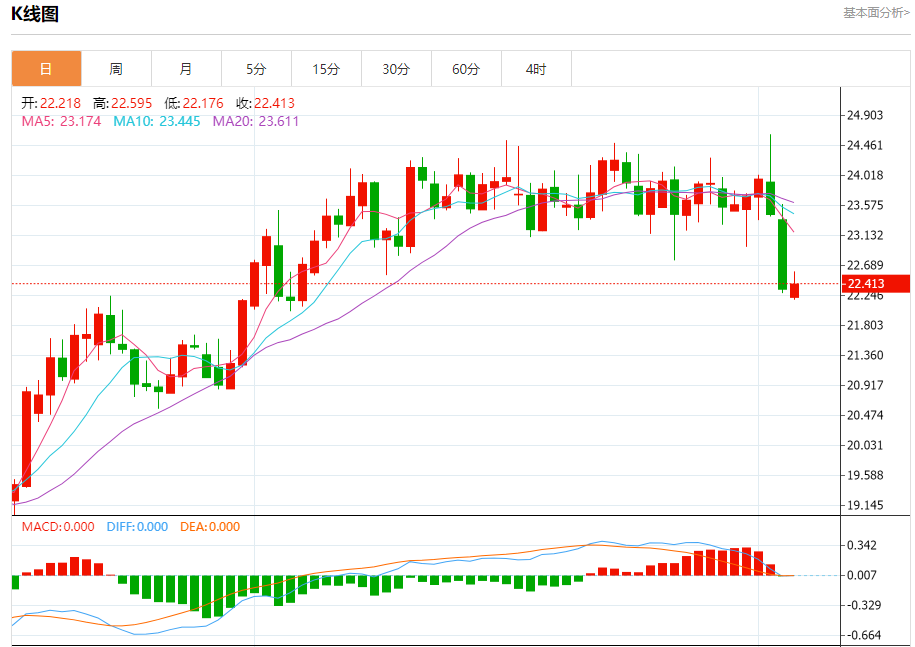Click the red 22.413 current price tag
The width and height of the screenshot is (915, 647).
click(876, 284)
